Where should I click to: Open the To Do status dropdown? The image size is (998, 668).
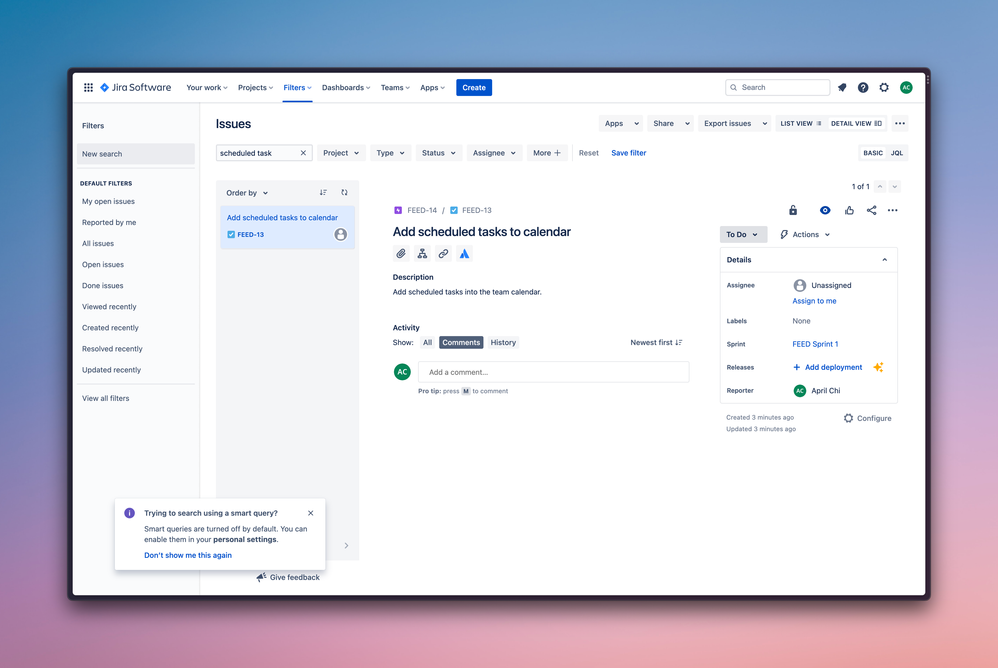pos(743,235)
